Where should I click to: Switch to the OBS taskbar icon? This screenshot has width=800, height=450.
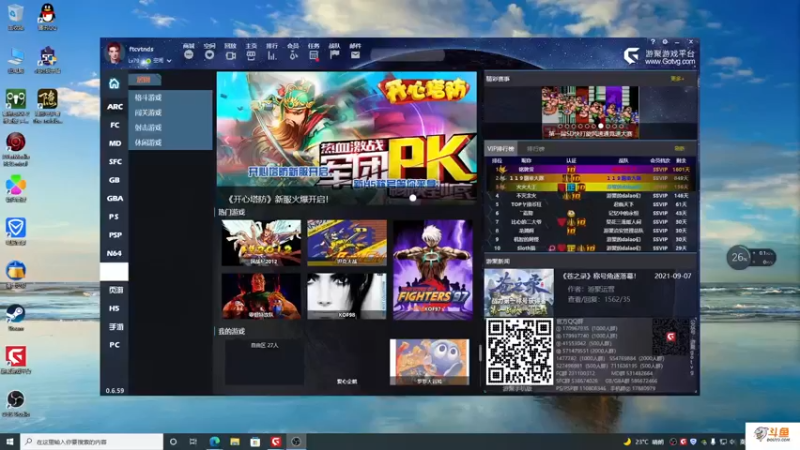[x=296, y=442]
